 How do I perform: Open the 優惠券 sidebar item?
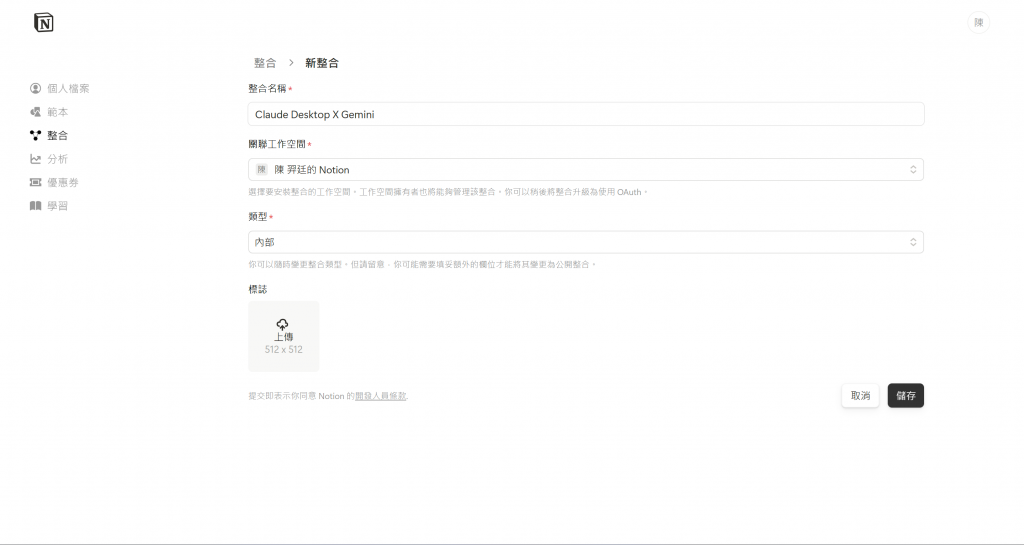(x=54, y=182)
